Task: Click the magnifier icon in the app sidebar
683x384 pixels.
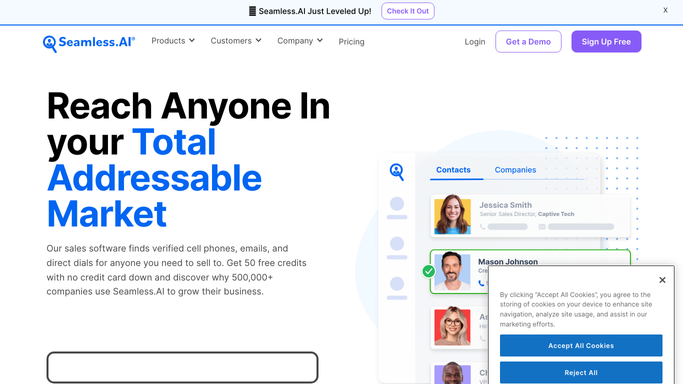Action: 396,172
